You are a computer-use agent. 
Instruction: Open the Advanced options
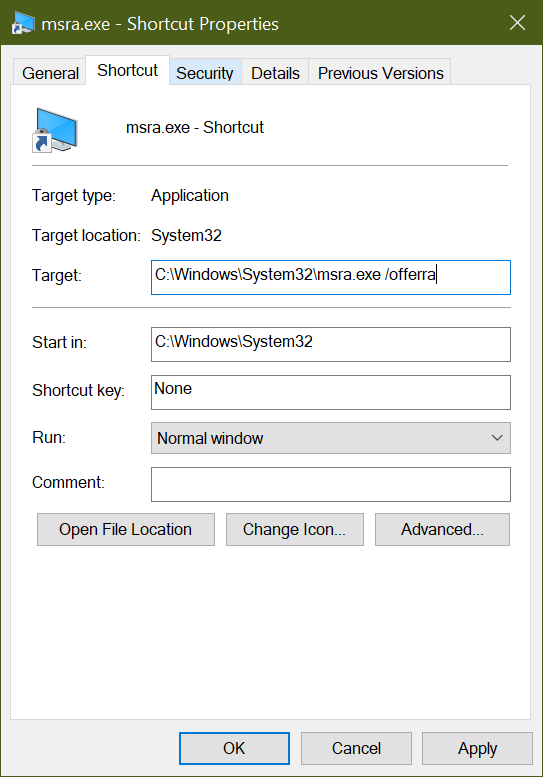442,529
